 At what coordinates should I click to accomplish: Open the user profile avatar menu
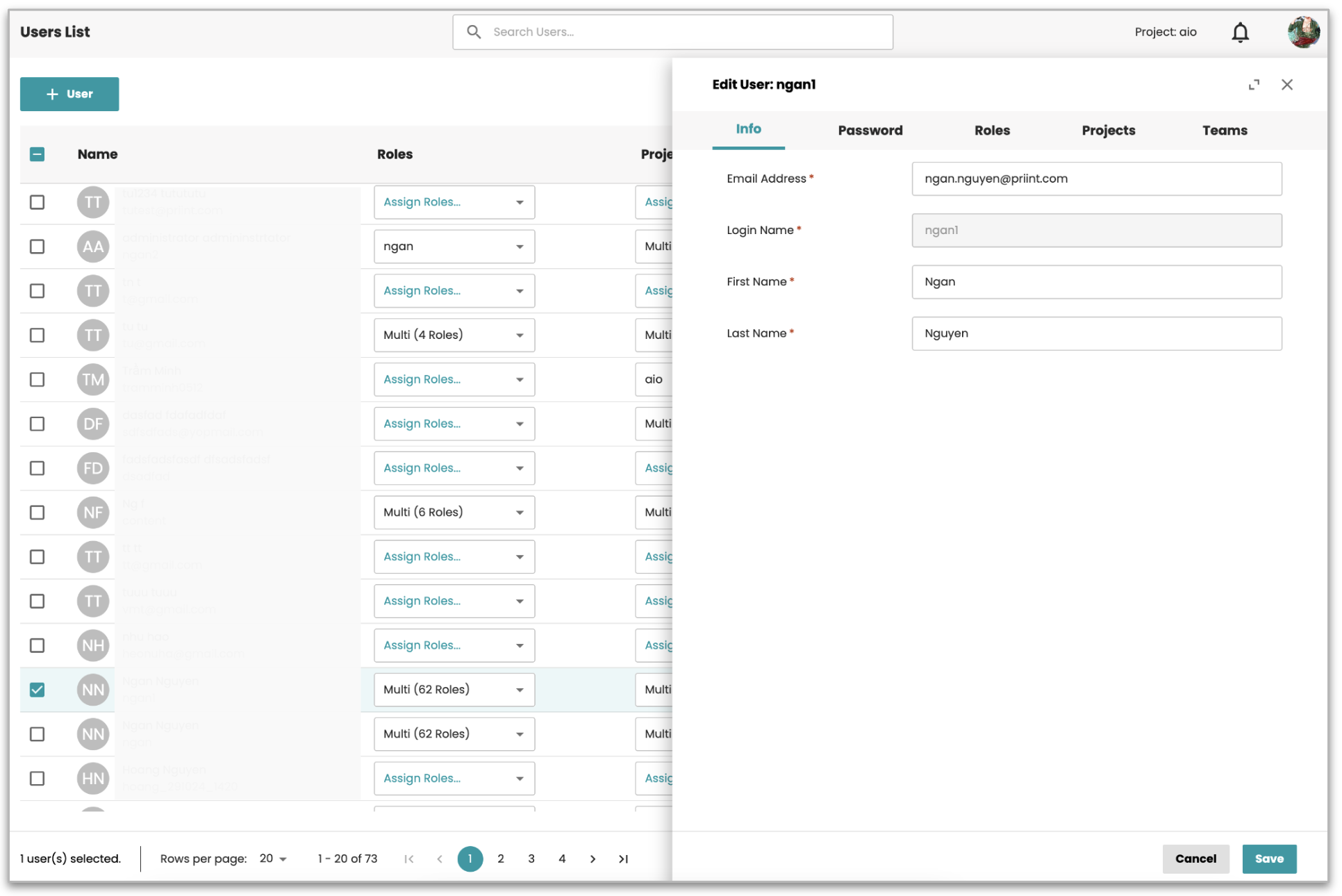pos(1303,32)
